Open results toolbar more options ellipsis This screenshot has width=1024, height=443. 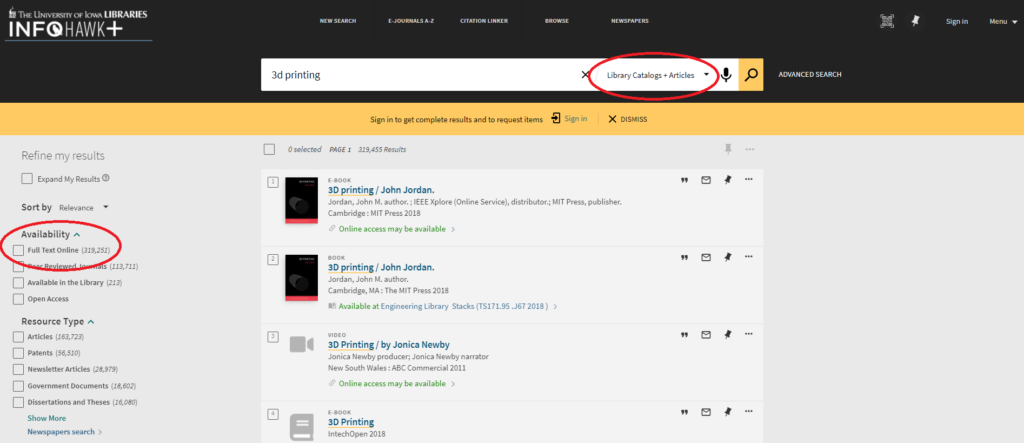point(750,150)
